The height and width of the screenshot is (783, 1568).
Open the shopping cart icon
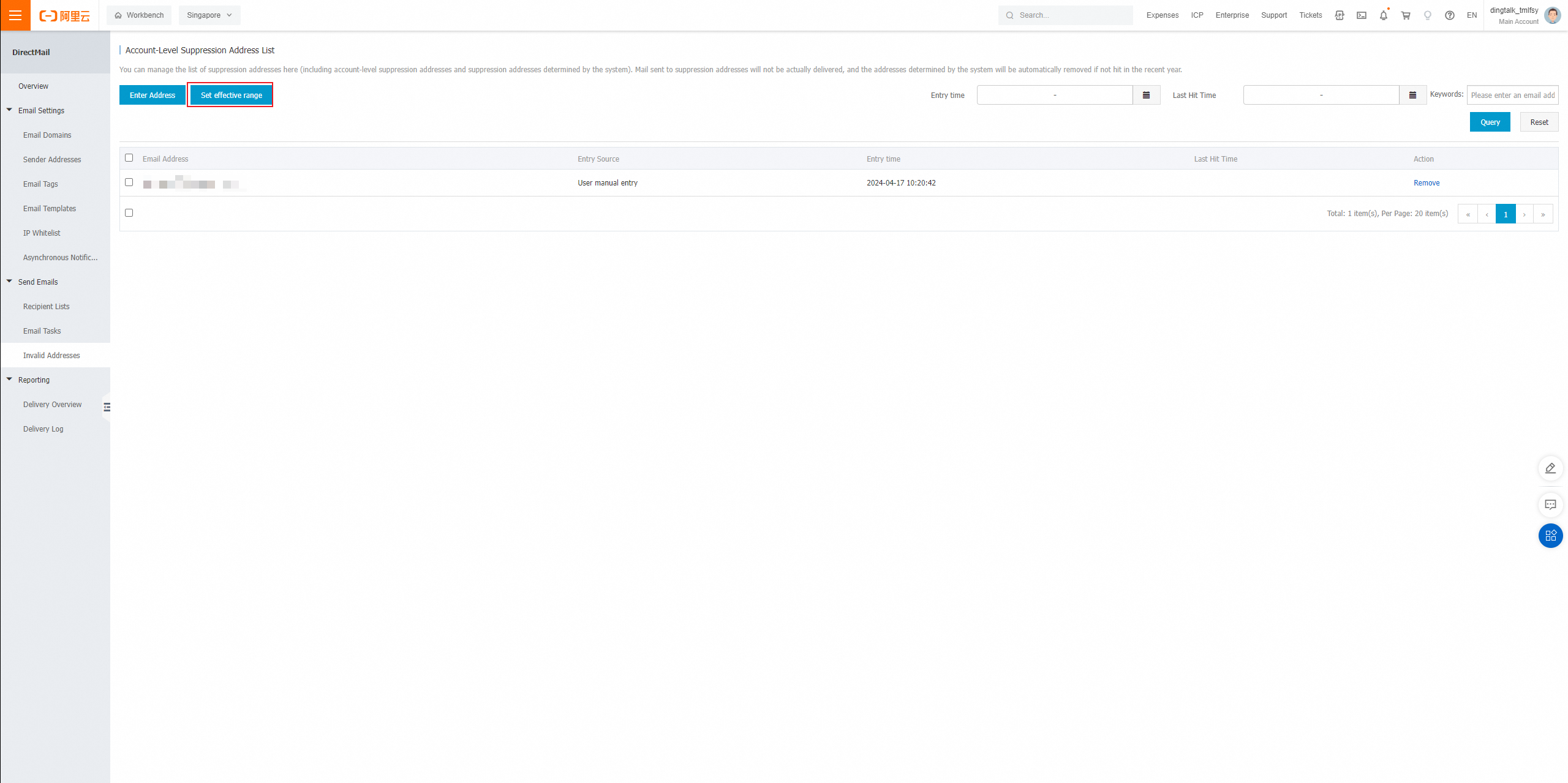click(1406, 15)
